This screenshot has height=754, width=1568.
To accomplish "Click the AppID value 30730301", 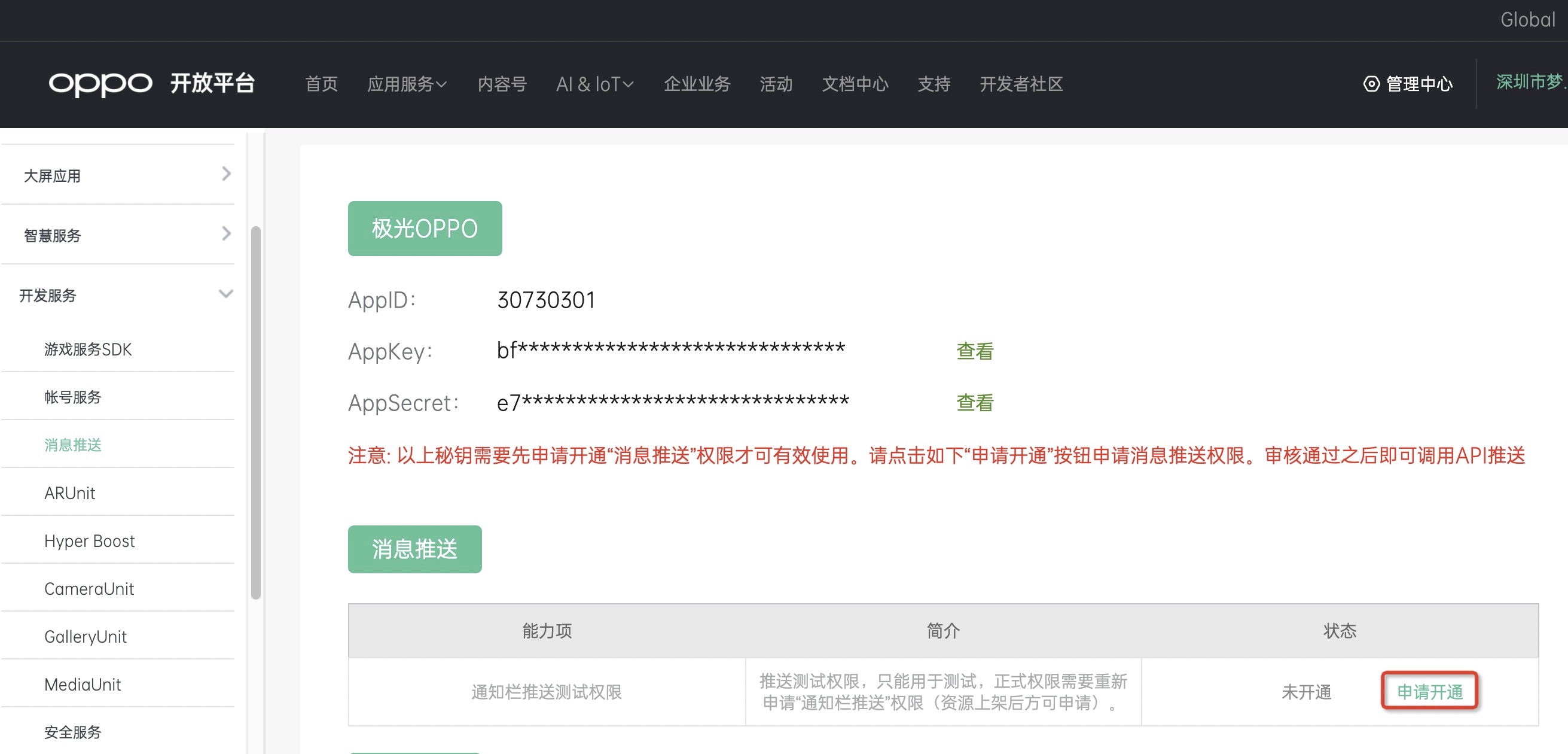I will (x=546, y=300).
